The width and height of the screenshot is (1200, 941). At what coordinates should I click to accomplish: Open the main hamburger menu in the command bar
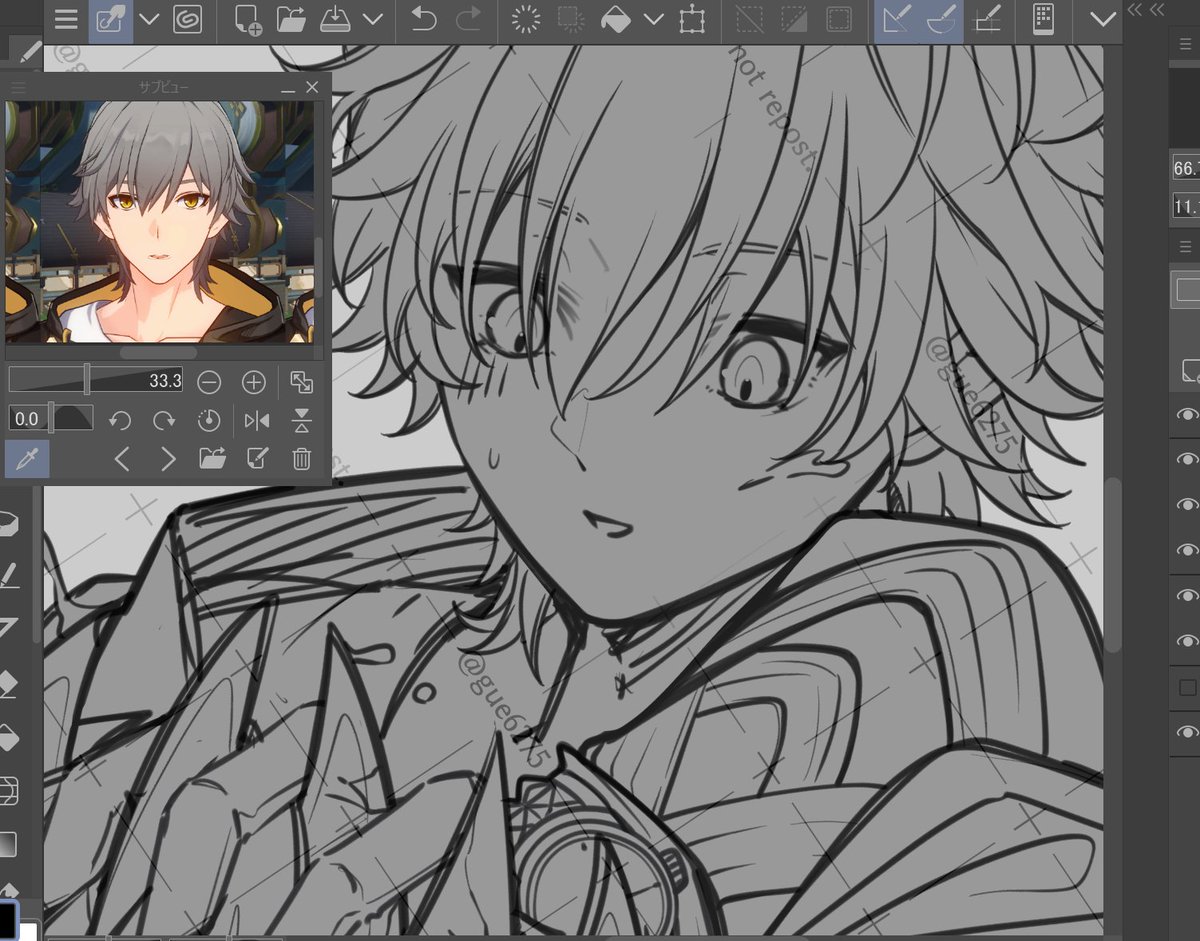click(x=65, y=20)
